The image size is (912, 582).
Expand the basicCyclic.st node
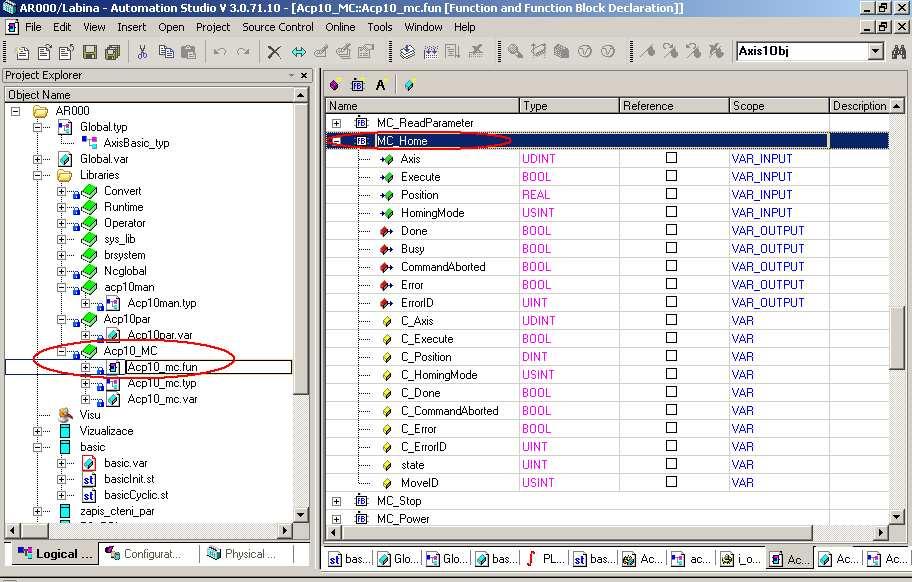pos(62,495)
